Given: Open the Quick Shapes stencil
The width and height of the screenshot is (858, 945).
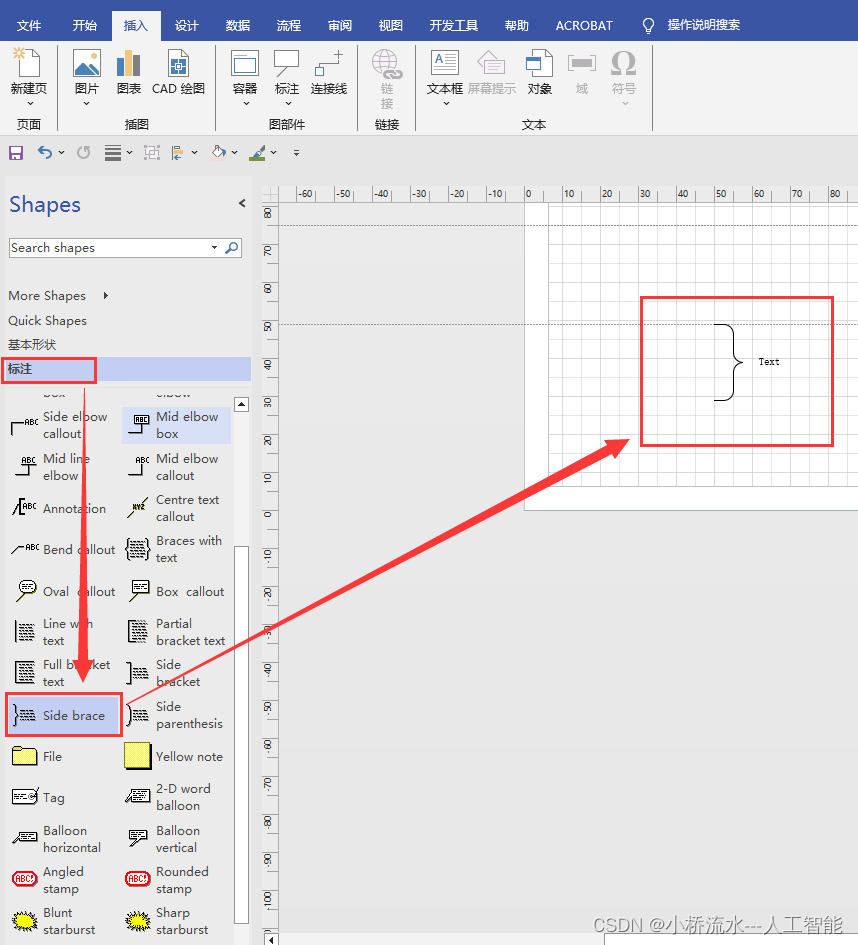Looking at the screenshot, I should [x=47, y=320].
